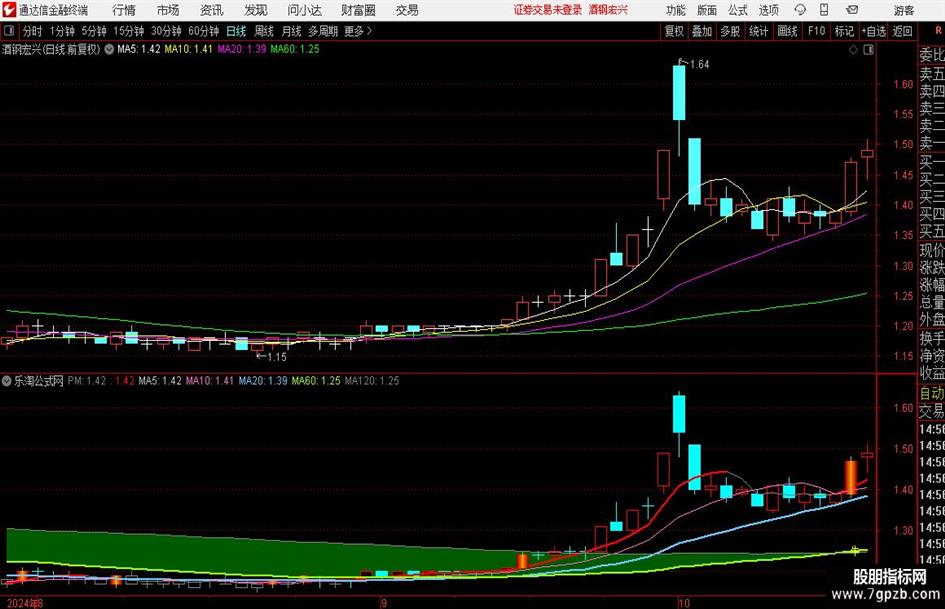Switch to 15分钟 period tab
This screenshot has height=609, width=945.
(x=129, y=31)
